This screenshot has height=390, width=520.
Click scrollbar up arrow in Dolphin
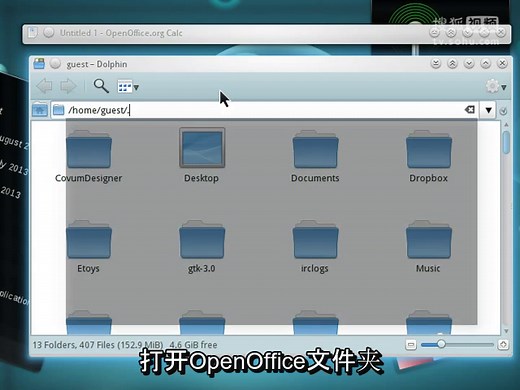506,124
